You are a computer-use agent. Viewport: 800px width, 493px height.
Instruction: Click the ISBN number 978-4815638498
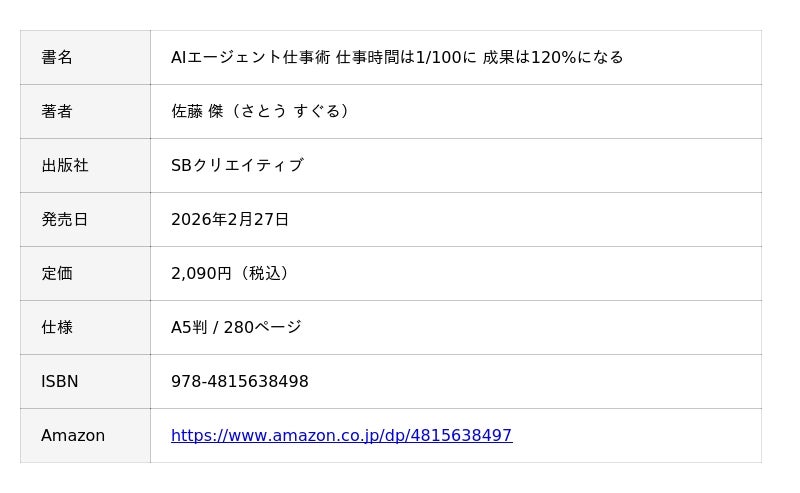coord(240,382)
